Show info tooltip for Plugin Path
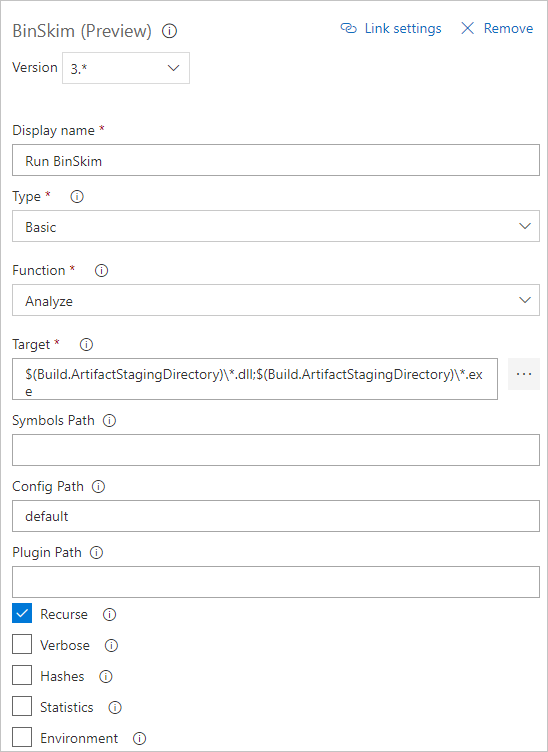The width and height of the screenshot is (548, 752). (96, 552)
